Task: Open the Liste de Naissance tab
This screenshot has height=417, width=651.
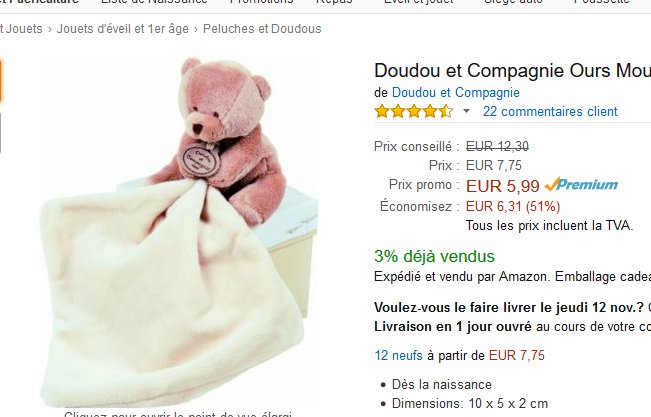Action: pos(154,2)
